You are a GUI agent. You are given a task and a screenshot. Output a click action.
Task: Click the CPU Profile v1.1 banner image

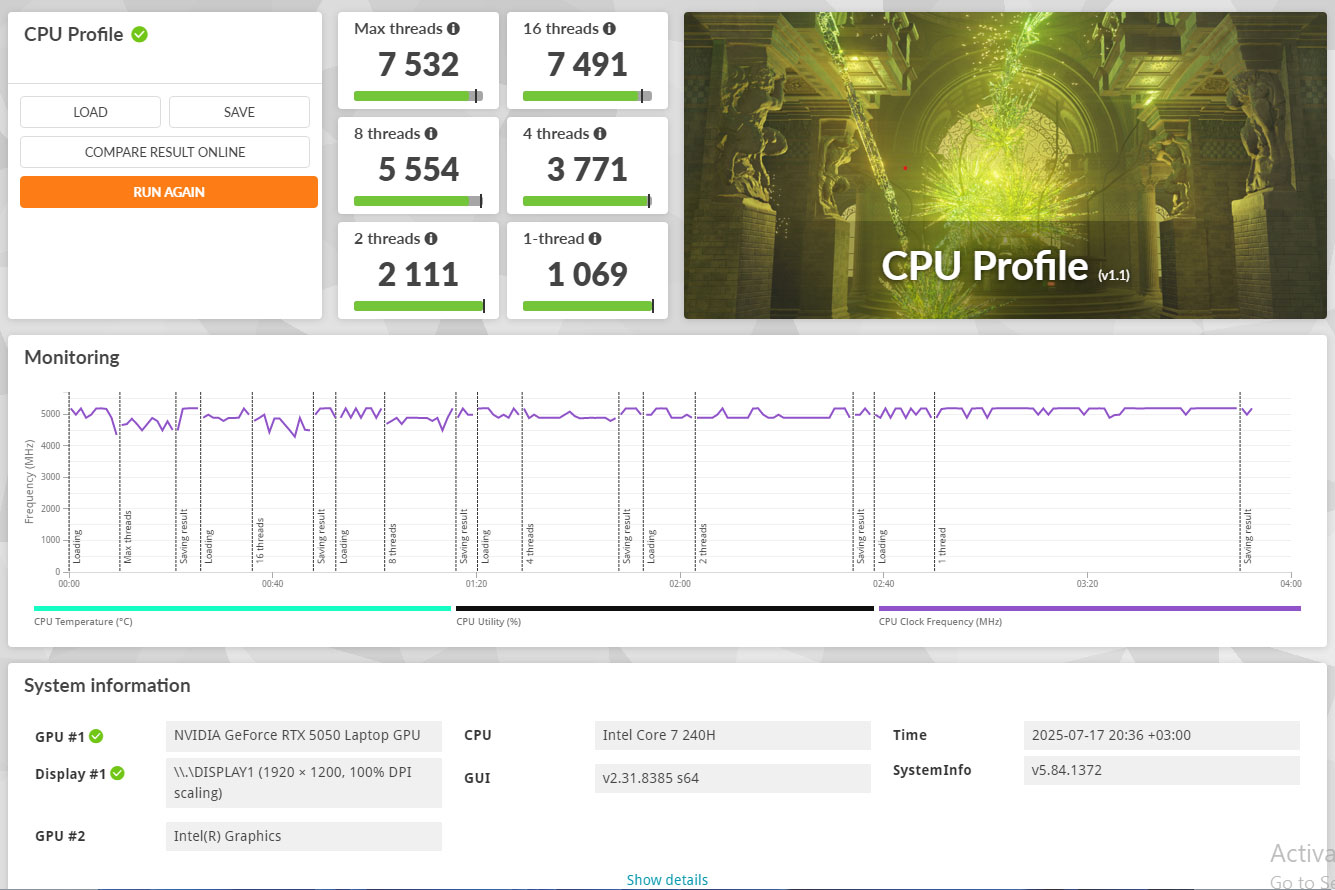click(1005, 165)
